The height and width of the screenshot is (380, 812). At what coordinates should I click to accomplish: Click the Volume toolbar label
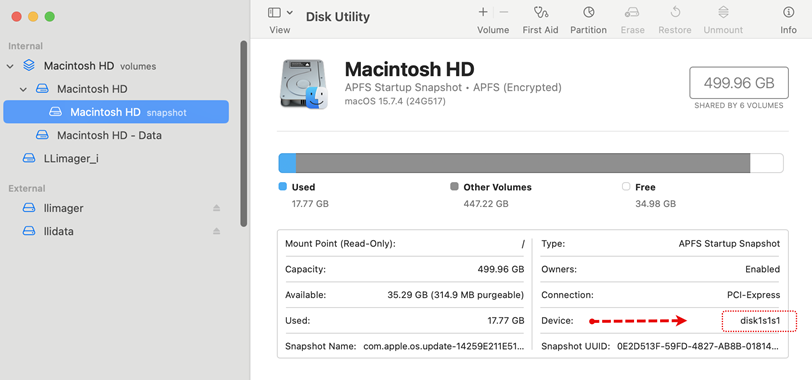(493, 30)
